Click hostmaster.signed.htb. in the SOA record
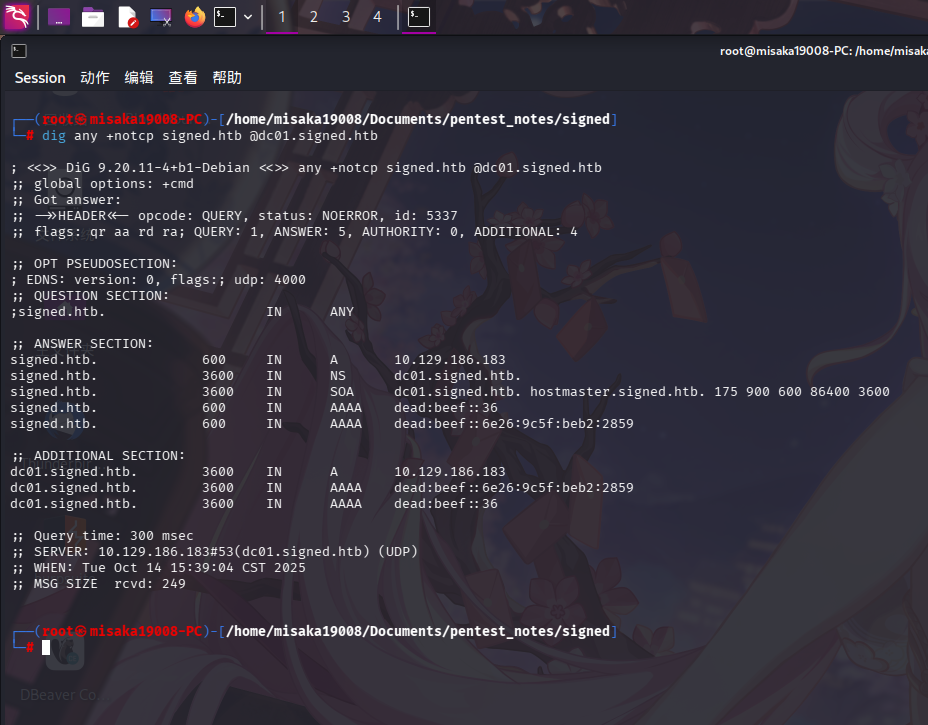The width and height of the screenshot is (928, 725). 617,392
